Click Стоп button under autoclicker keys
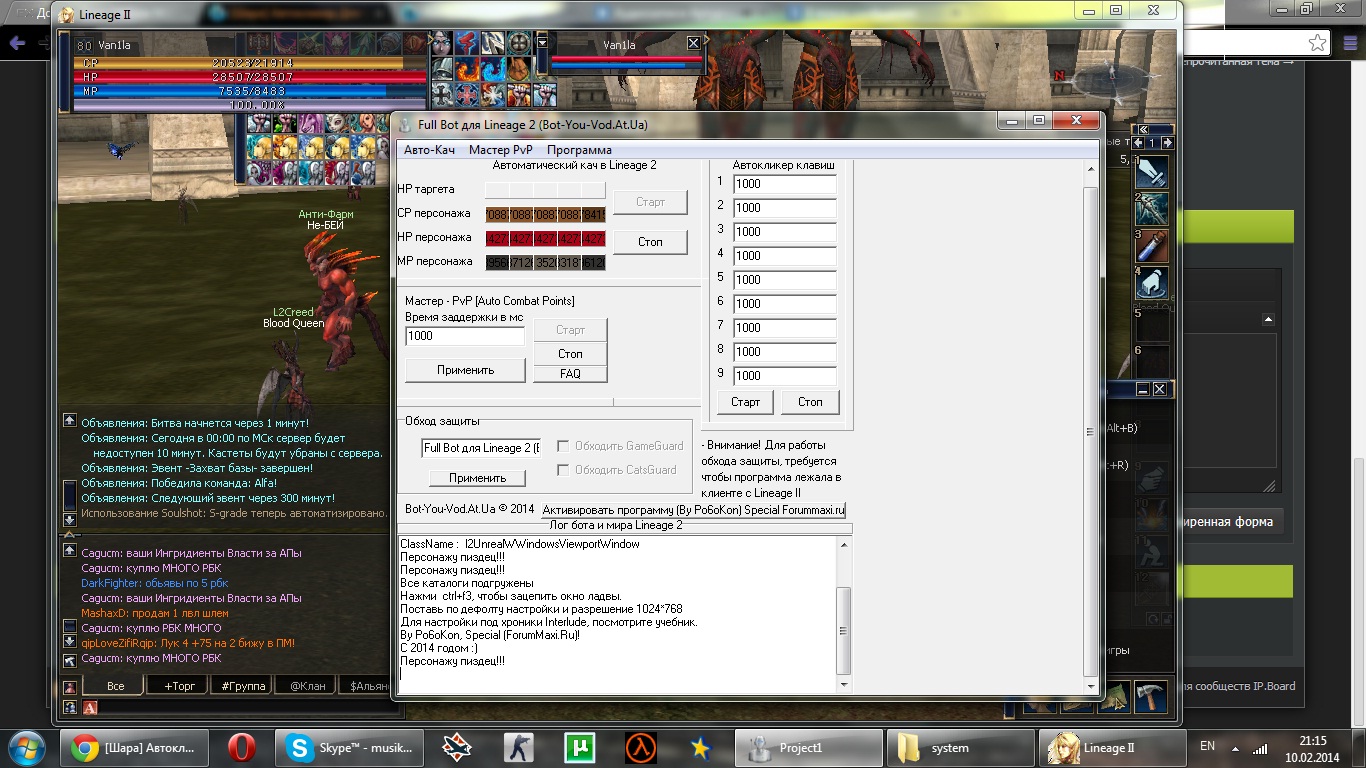 point(810,402)
